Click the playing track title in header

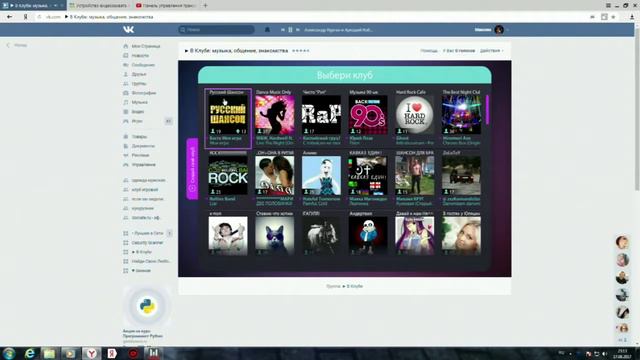tap(338, 30)
